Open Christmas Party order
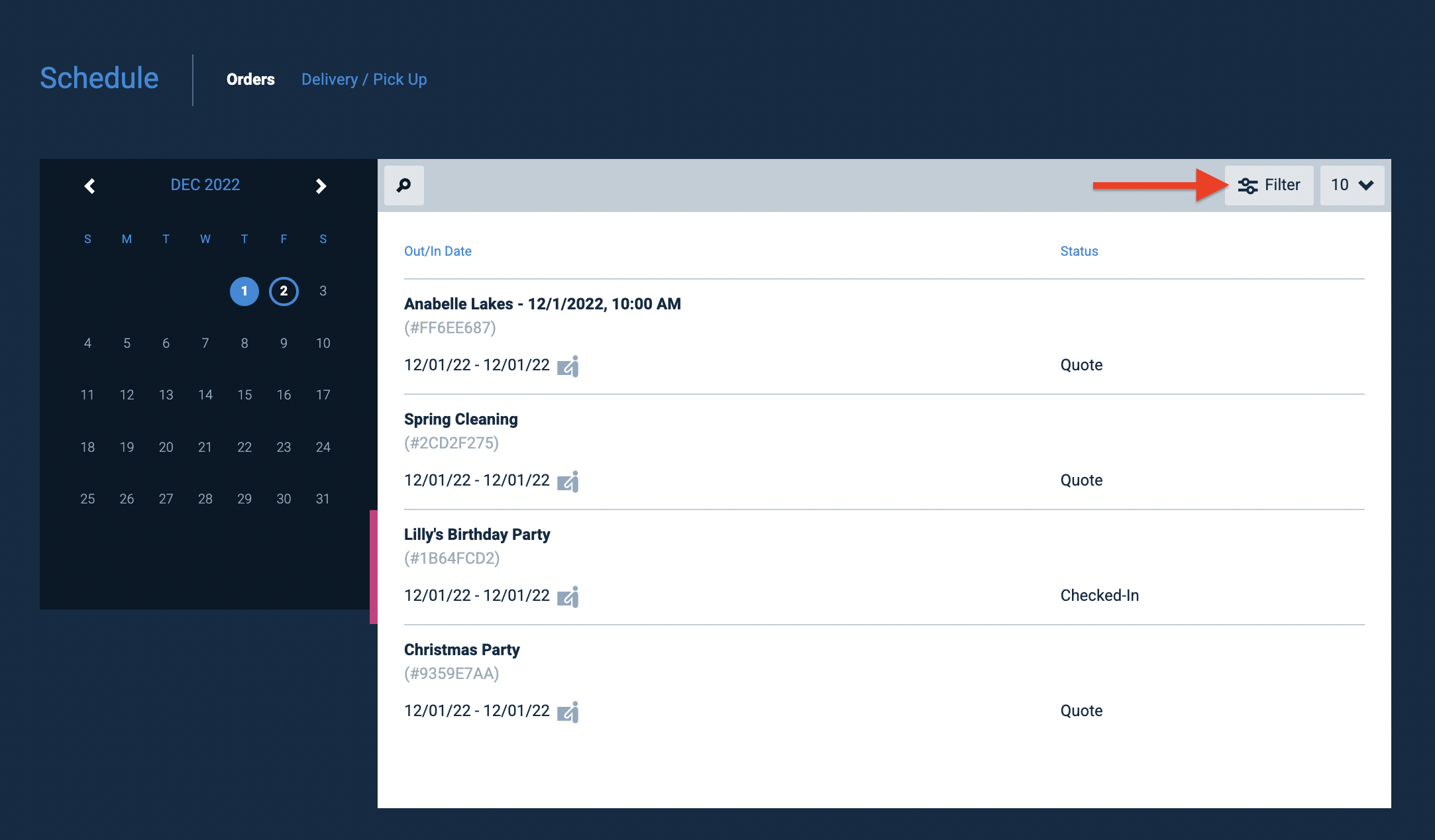Screen dimensions: 1435x840 [462, 650]
